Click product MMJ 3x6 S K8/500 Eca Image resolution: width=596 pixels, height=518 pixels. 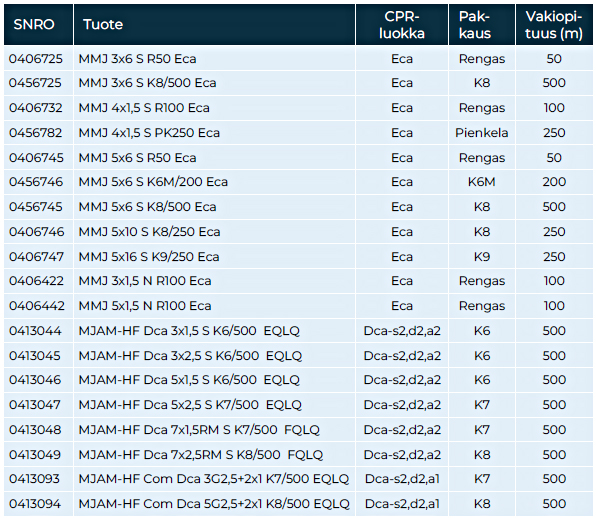click(x=147, y=83)
